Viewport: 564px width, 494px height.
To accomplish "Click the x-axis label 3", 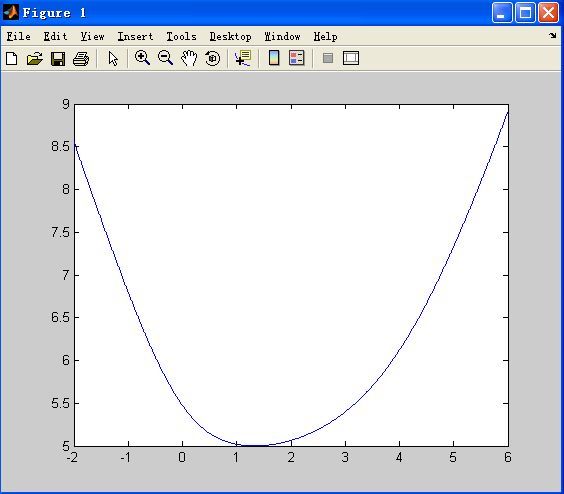I will (x=345, y=457).
